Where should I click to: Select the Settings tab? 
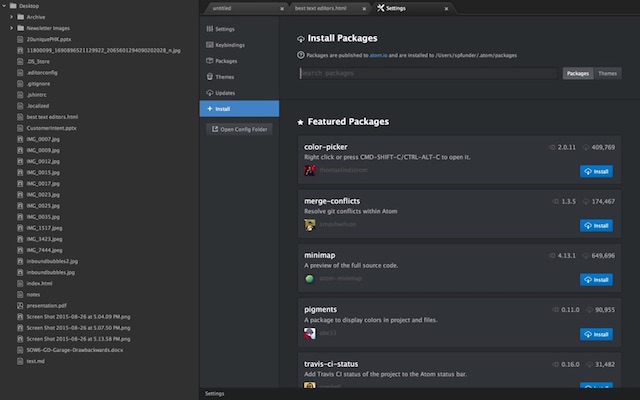[x=396, y=8]
